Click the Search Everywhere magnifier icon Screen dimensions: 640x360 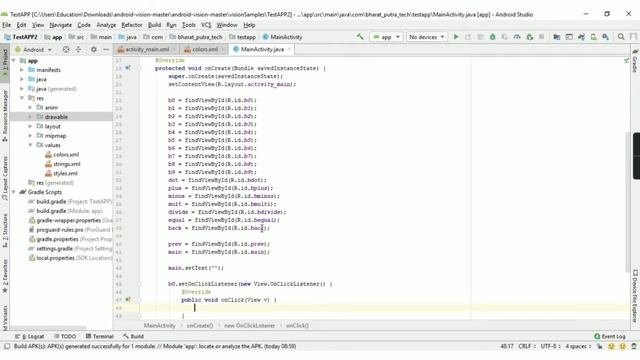pyautogui.click(x=621, y=37)
